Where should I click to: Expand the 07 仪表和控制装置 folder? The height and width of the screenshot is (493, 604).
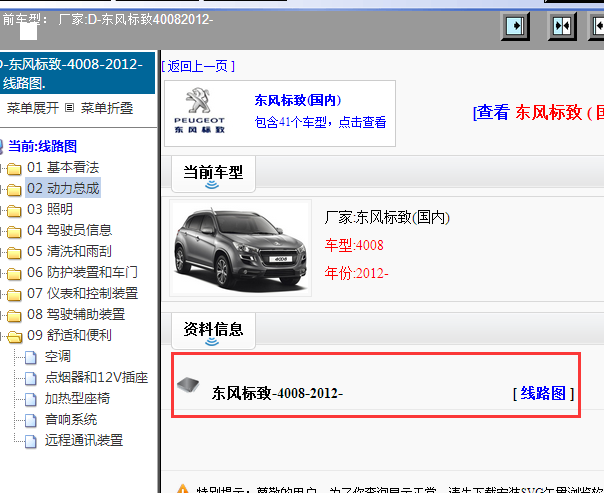click(x=82, y=293)
